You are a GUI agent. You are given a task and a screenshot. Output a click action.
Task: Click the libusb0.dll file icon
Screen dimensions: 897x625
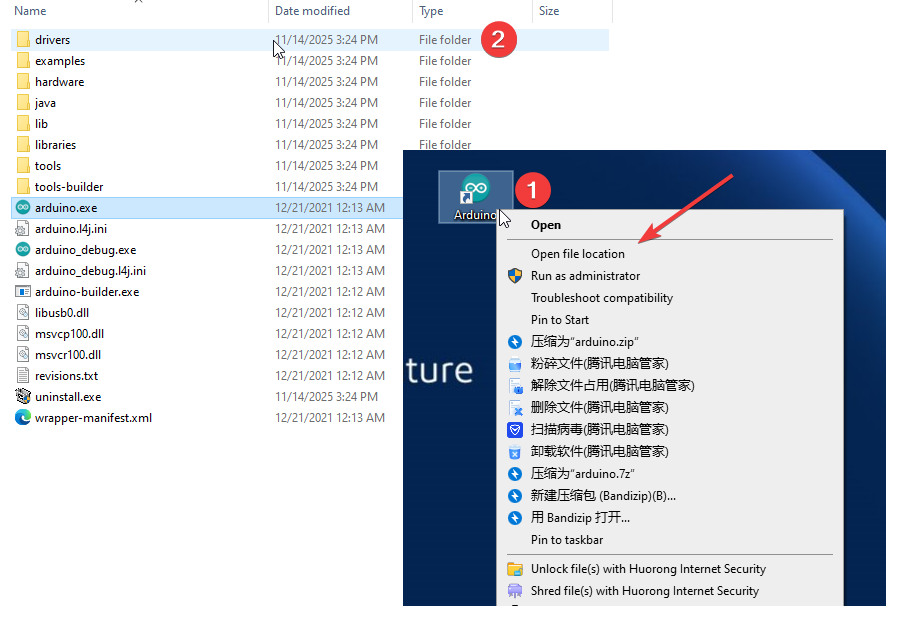[23, 313]
